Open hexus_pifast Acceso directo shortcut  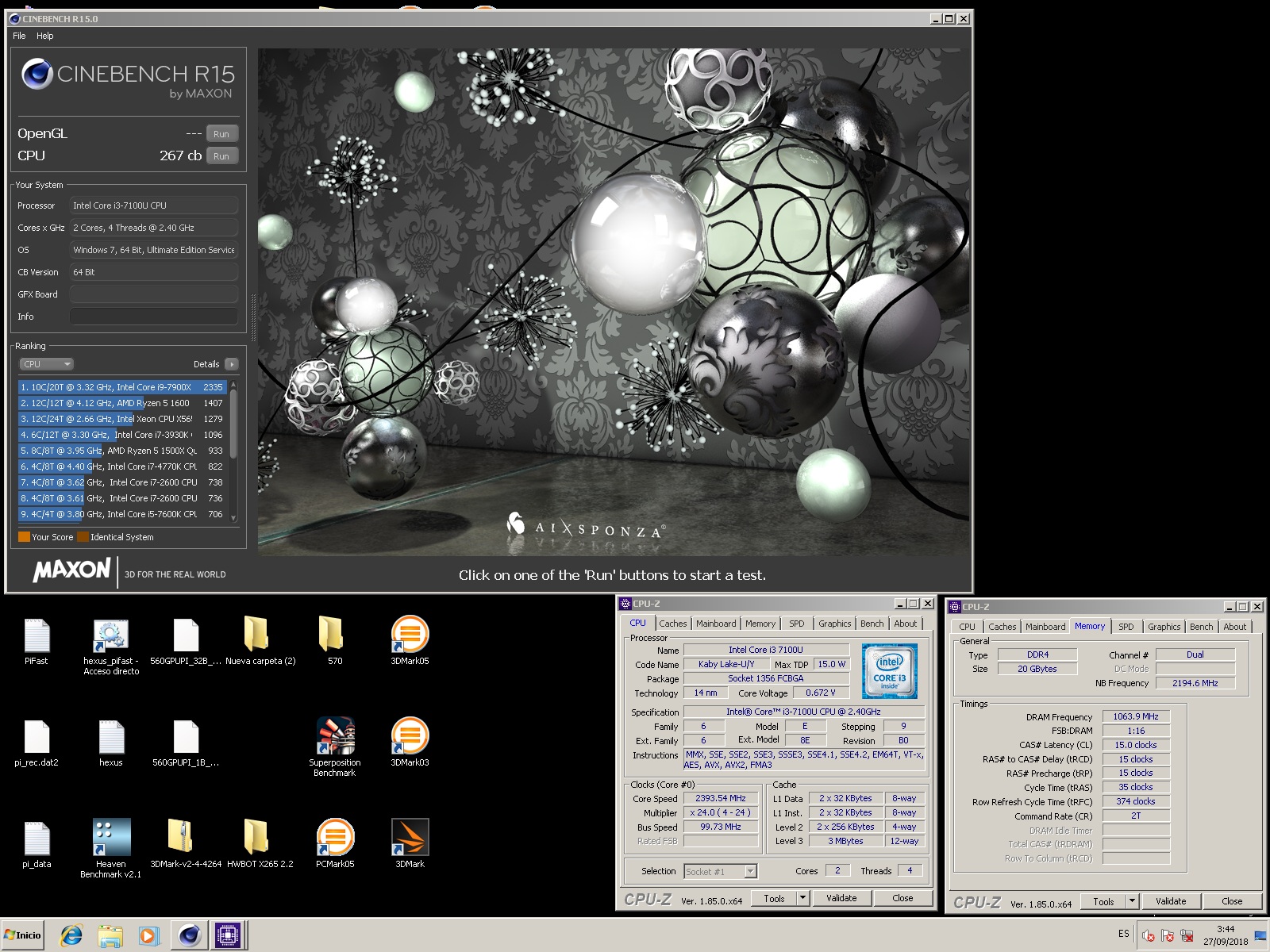(x=110, y=635)
